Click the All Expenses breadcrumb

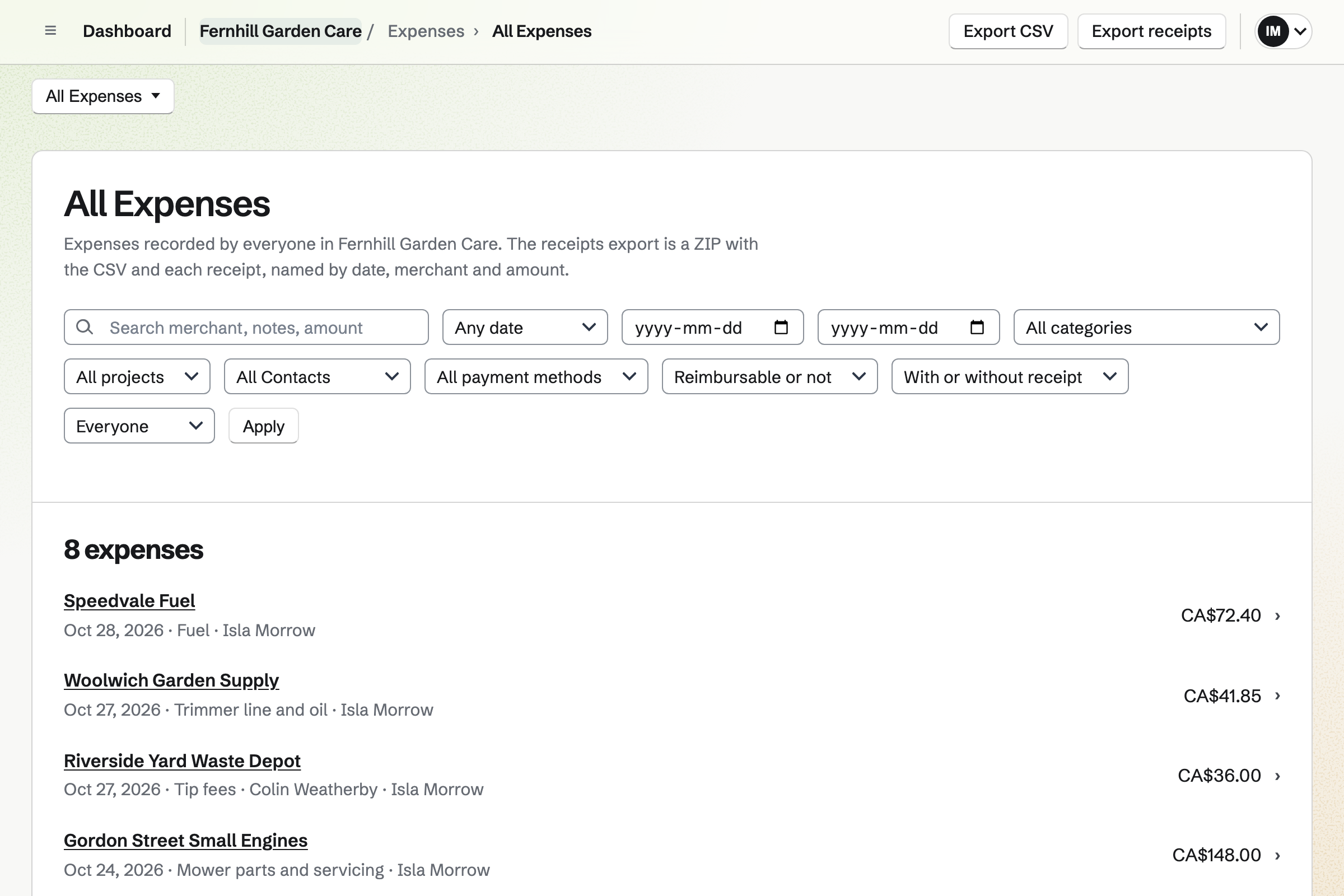(x=542, y=31)
